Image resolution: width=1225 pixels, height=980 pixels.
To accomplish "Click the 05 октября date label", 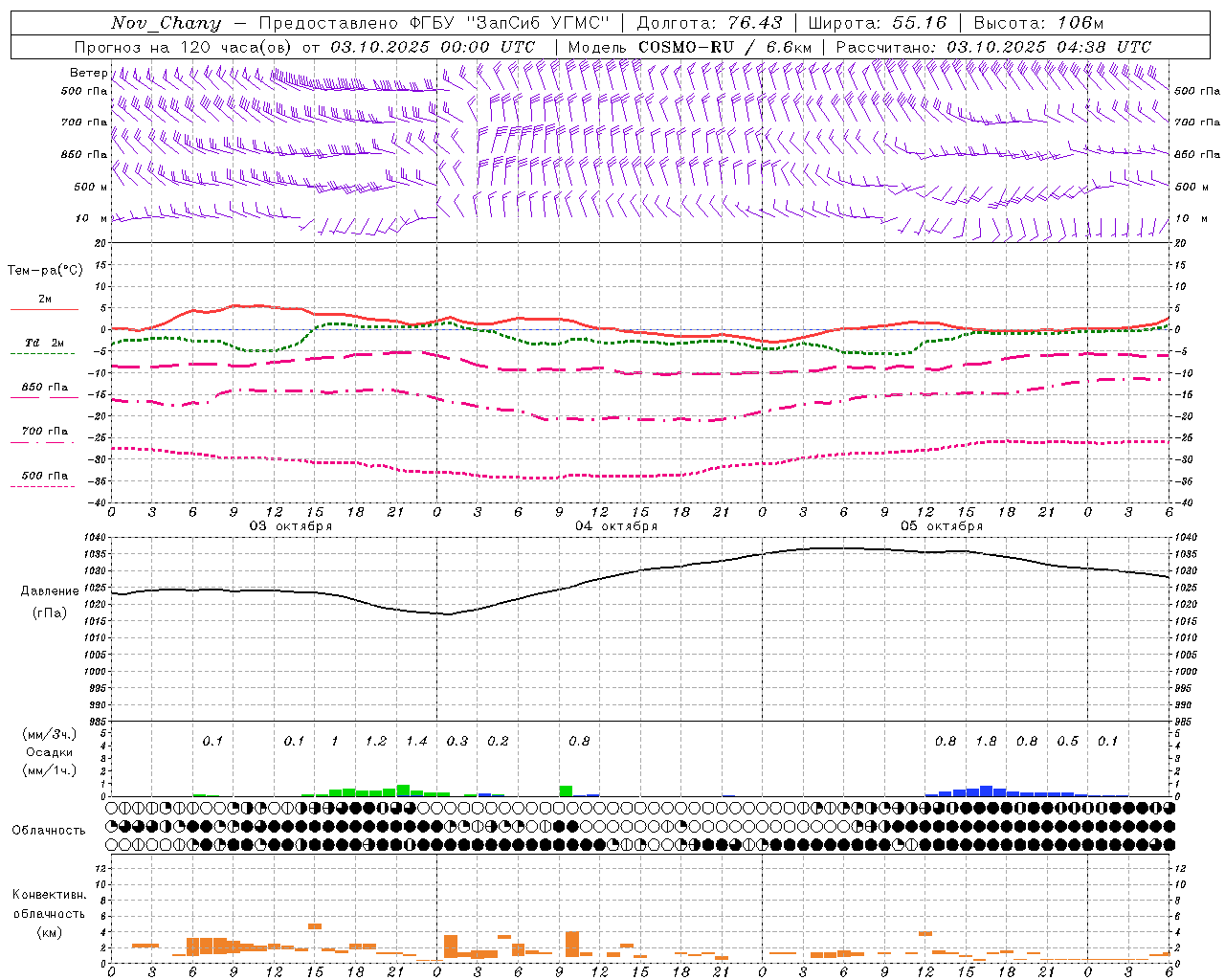I will [942, 526].
